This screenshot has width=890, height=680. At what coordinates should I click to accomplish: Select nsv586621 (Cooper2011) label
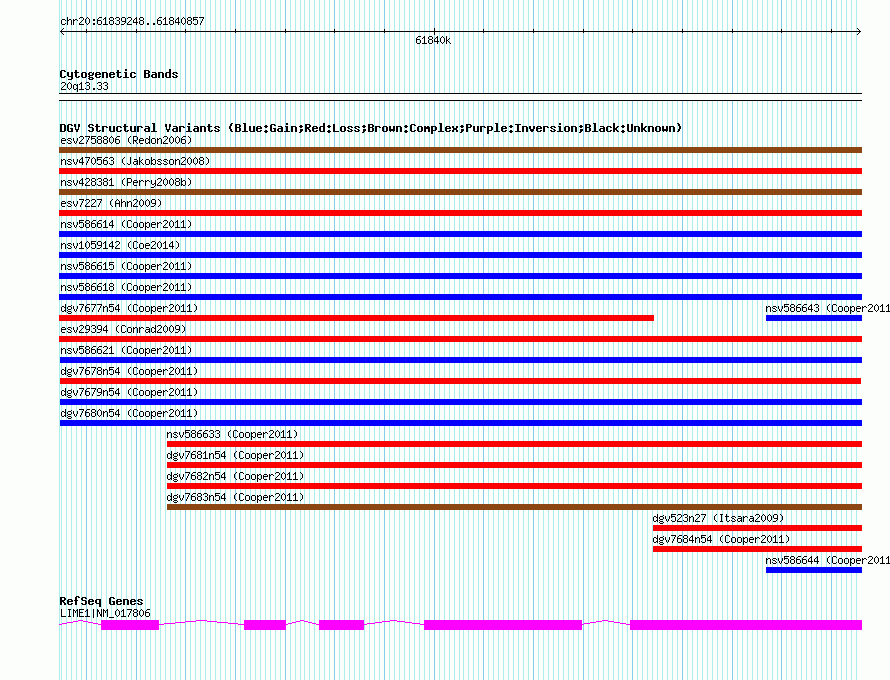point(126,350)
